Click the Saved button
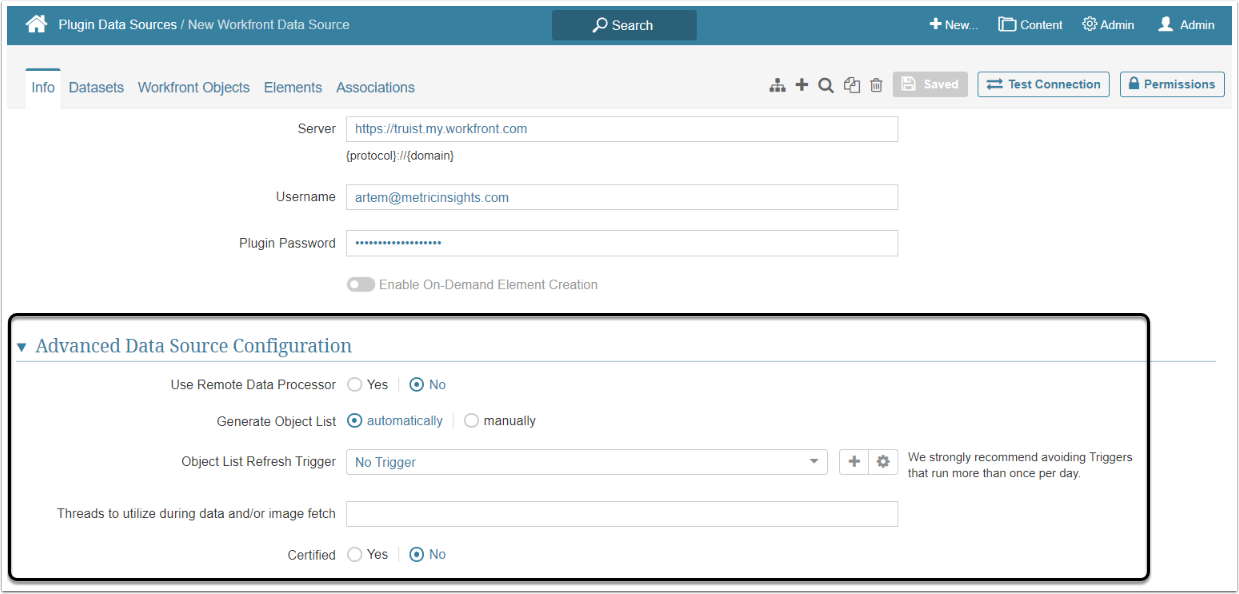 pos(930,84)
